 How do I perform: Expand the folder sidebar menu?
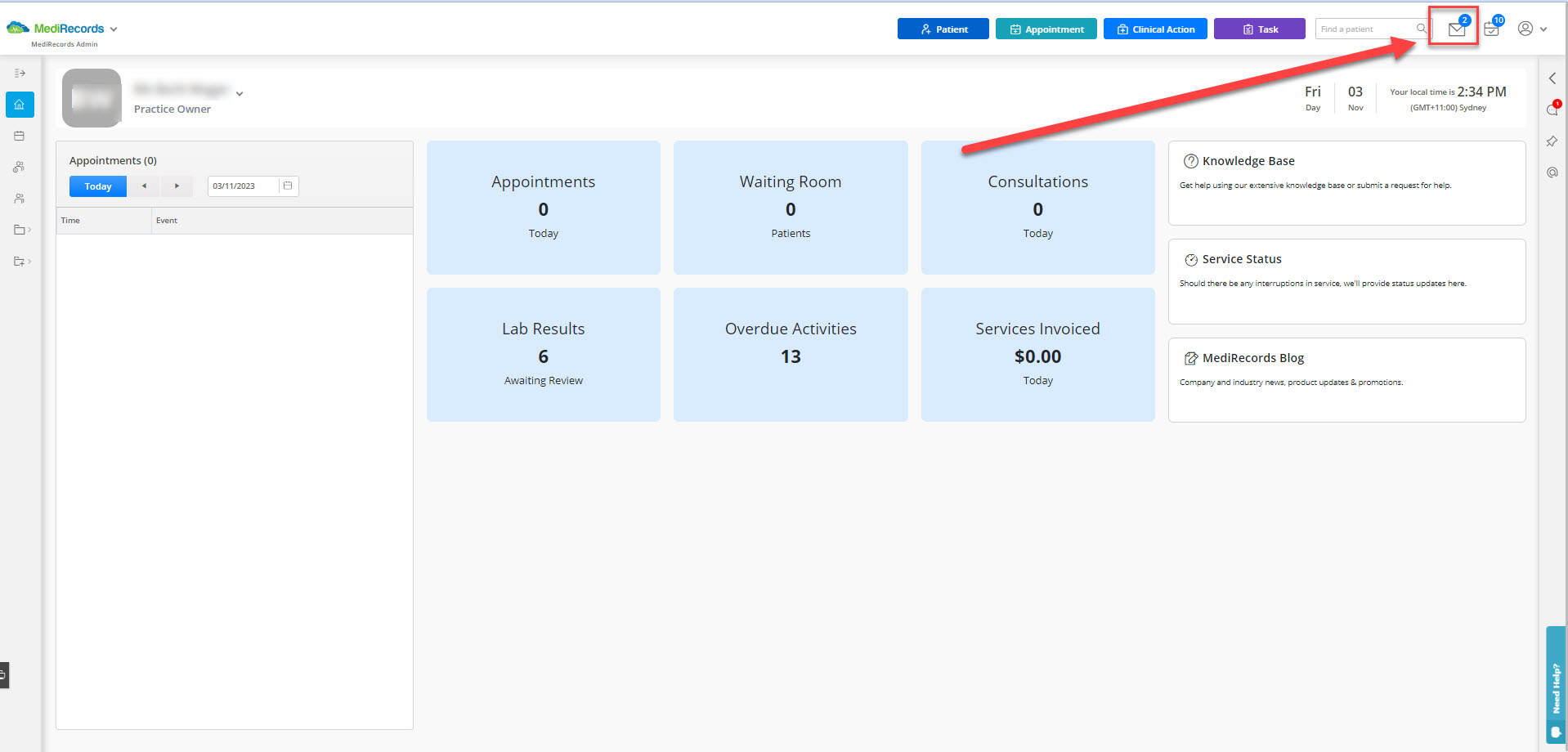(x=22, y=230)
